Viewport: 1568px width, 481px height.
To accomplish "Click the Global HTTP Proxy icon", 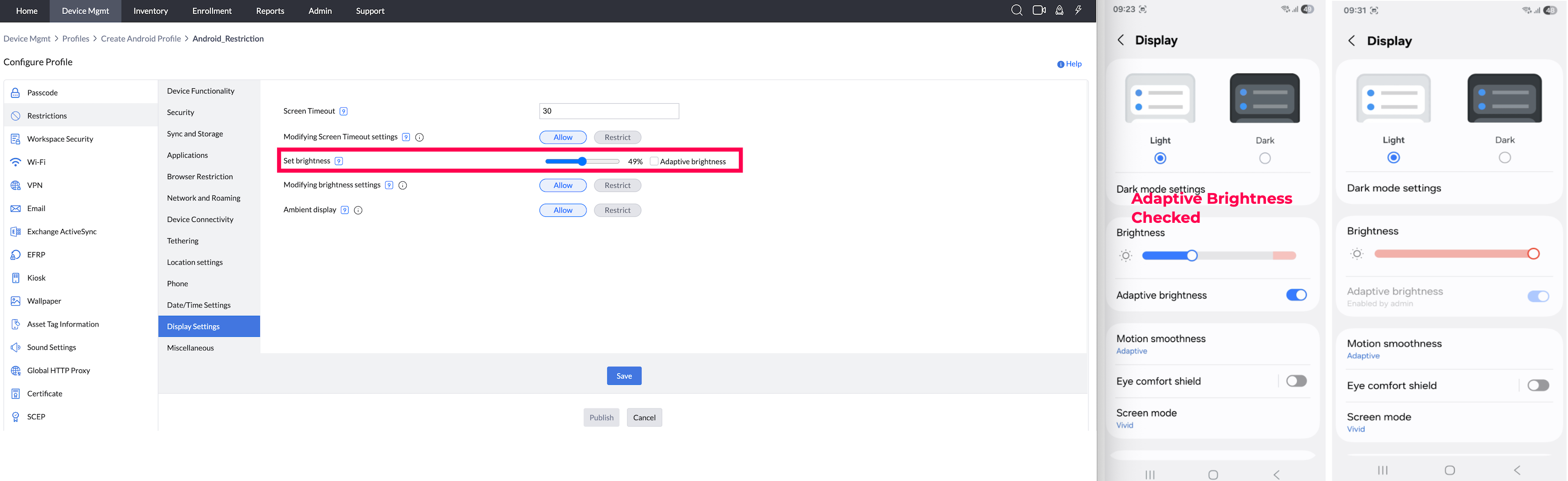I will coord(16,371).
